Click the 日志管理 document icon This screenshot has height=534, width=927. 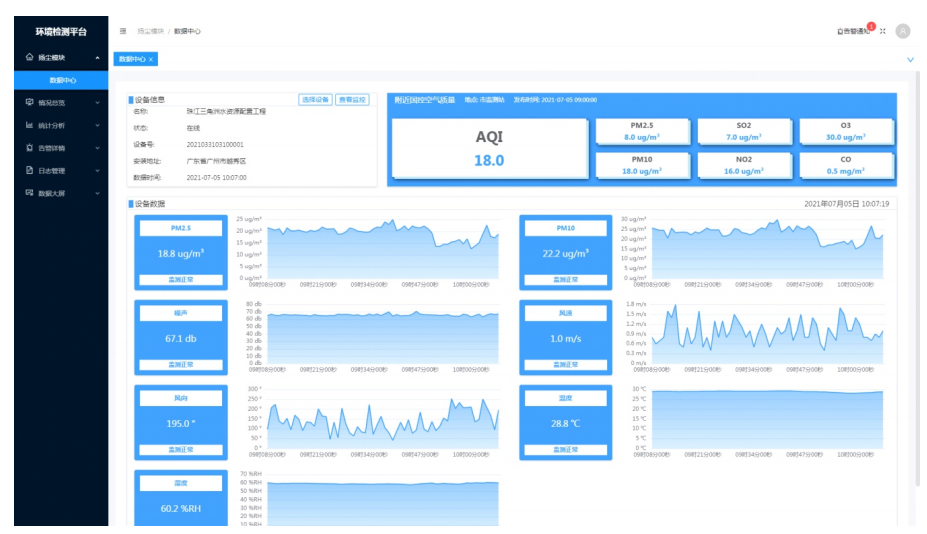(x=29, y=171)
